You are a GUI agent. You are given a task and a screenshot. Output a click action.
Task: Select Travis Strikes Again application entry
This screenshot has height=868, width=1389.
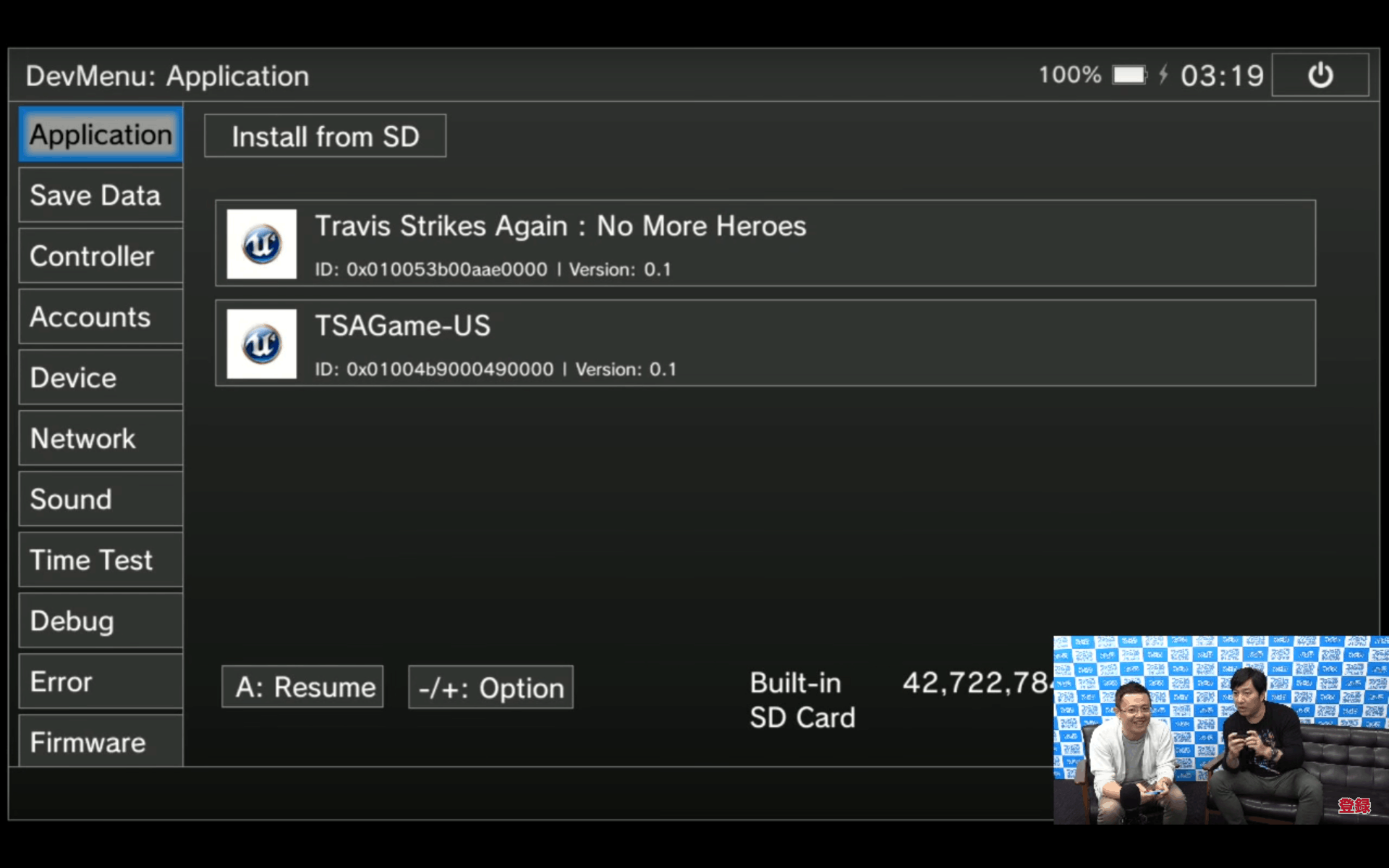pyautogui.click(x=765, y=243)
